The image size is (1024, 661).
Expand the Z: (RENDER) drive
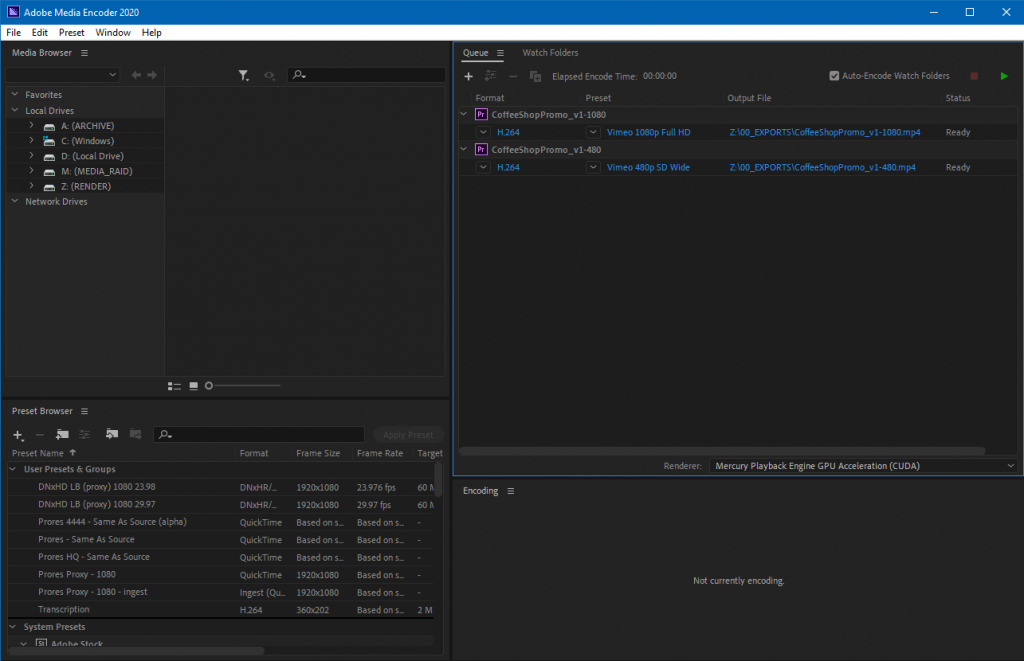[x=31, y=186]
